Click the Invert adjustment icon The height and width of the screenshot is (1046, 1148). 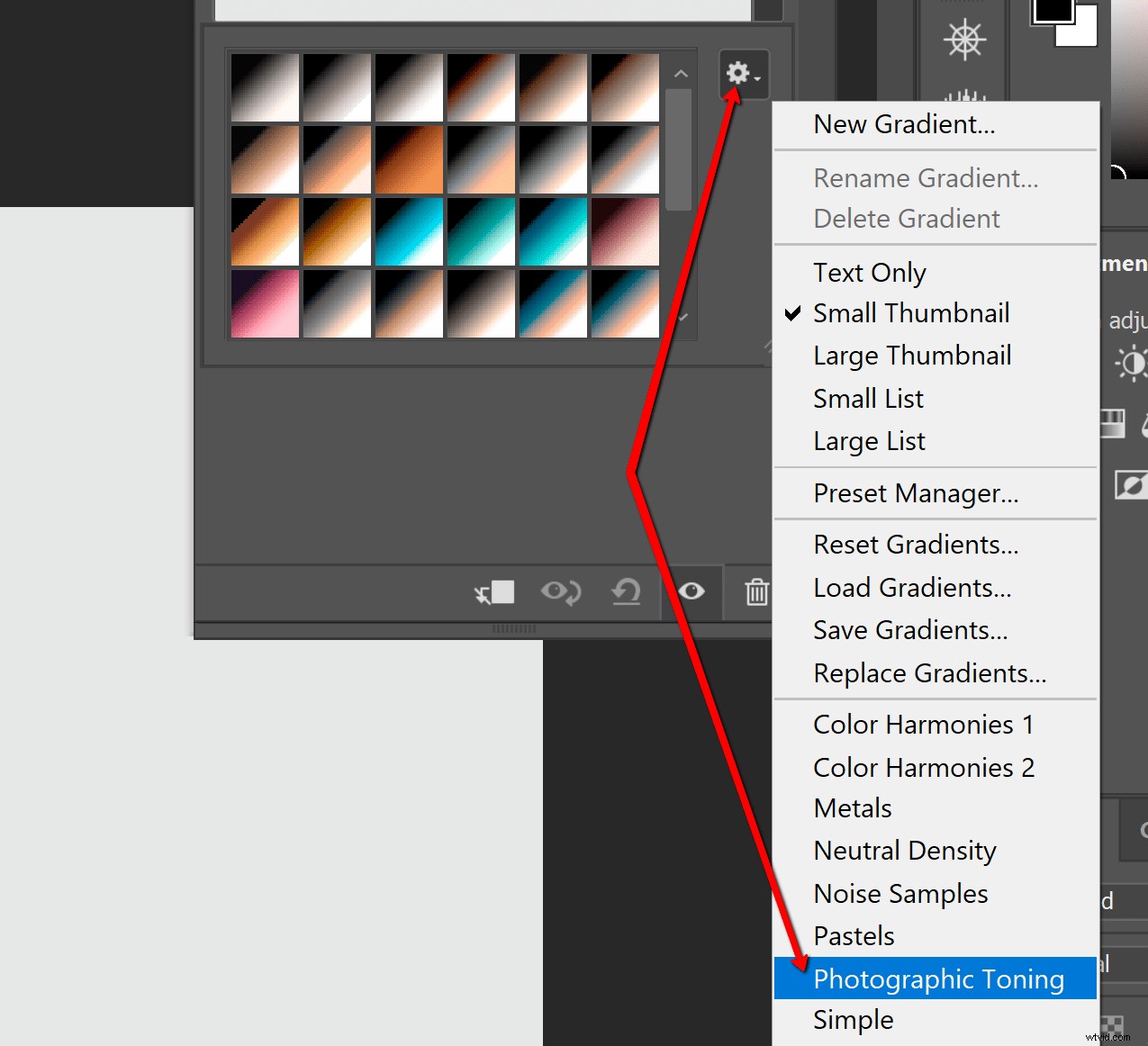(1132, 486)
